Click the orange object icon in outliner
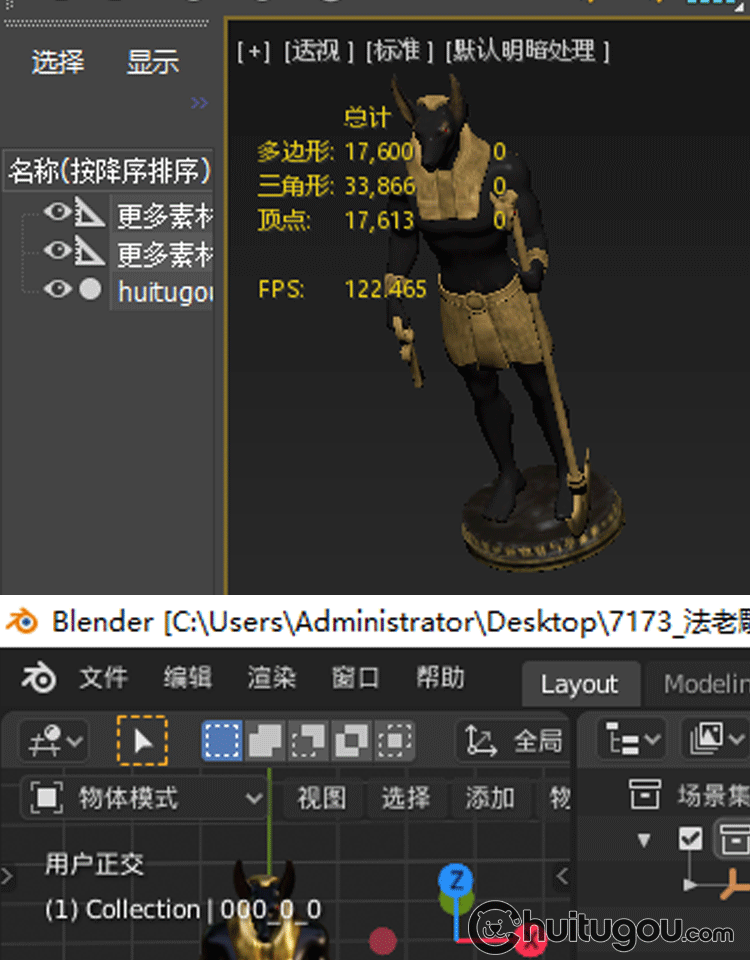The image size is (750, 960). [735, 885]
